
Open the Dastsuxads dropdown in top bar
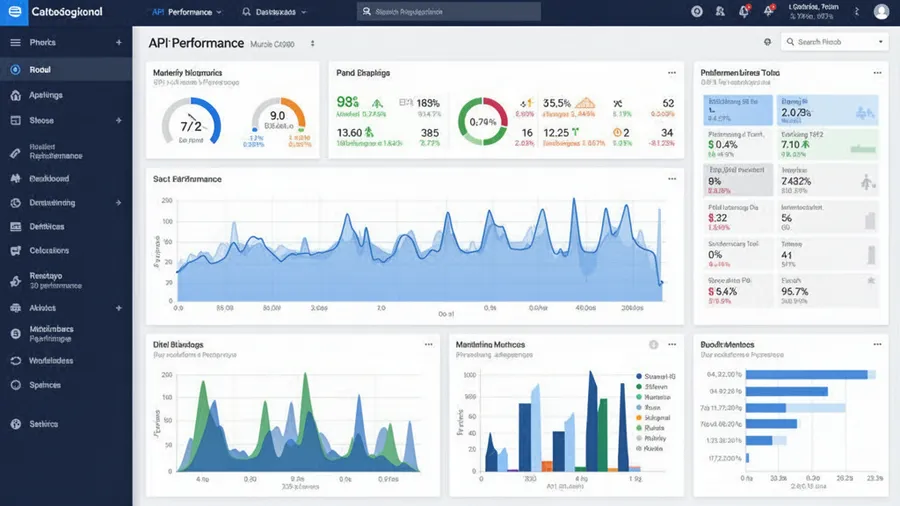point(274,12)
